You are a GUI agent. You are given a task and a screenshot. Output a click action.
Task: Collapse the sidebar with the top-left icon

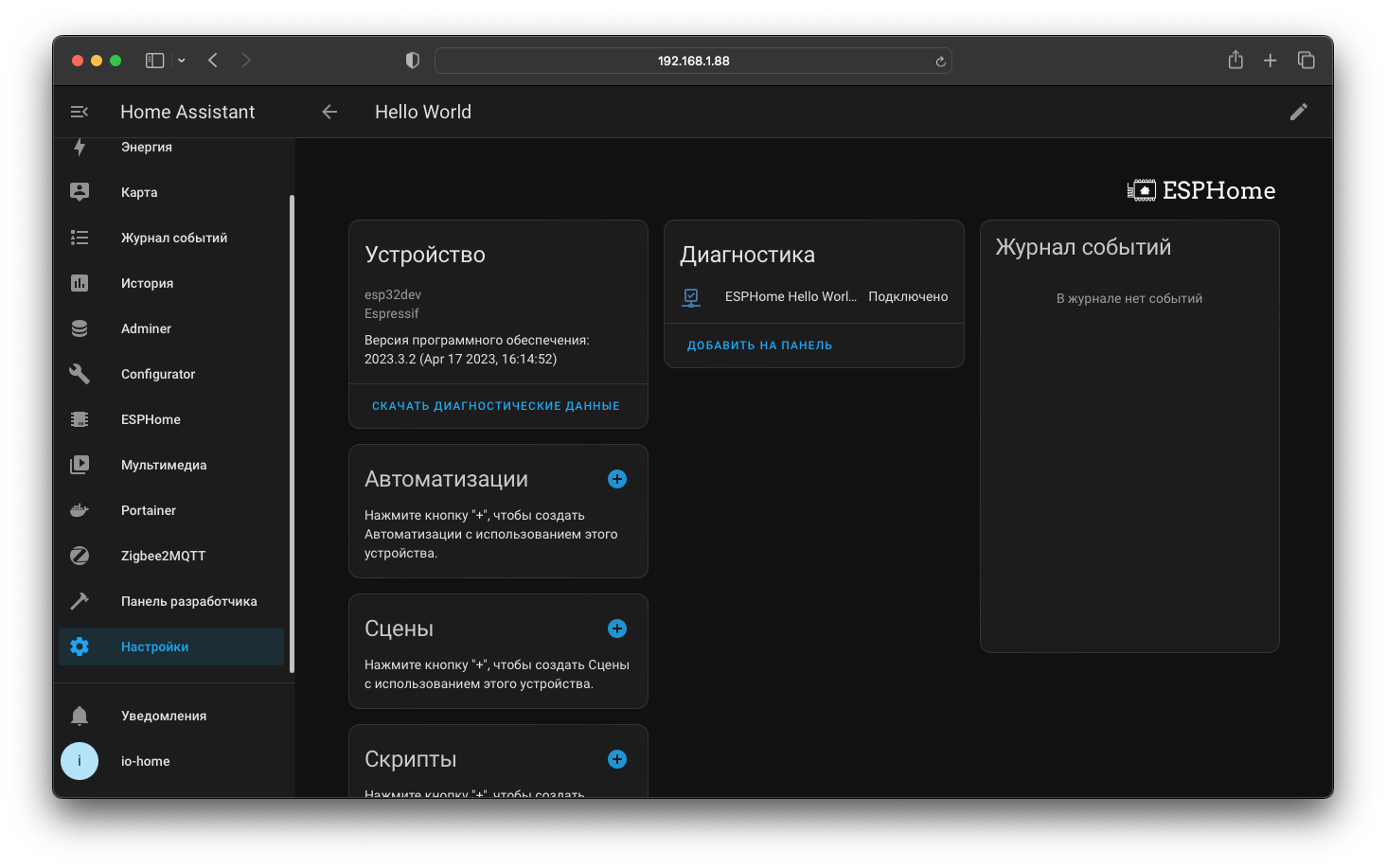[80, 112]
